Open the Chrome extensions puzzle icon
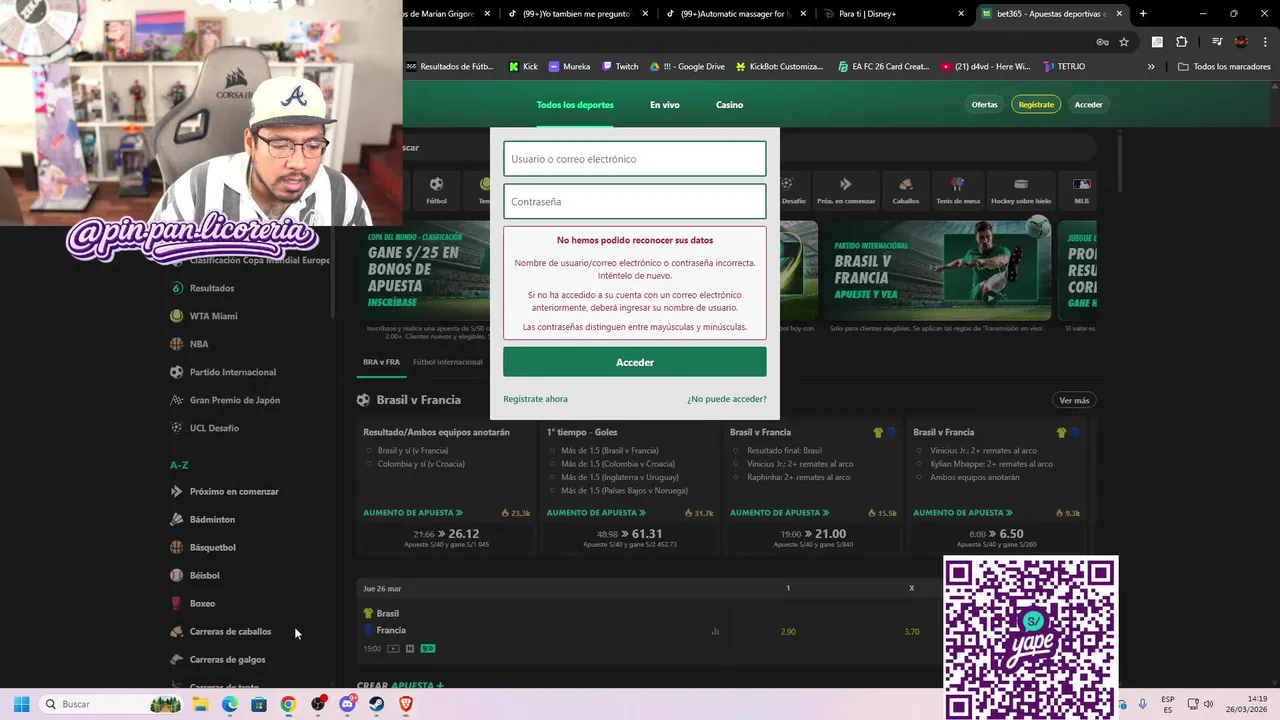This screenshot has height=720, width=1280. (1181, 42)
